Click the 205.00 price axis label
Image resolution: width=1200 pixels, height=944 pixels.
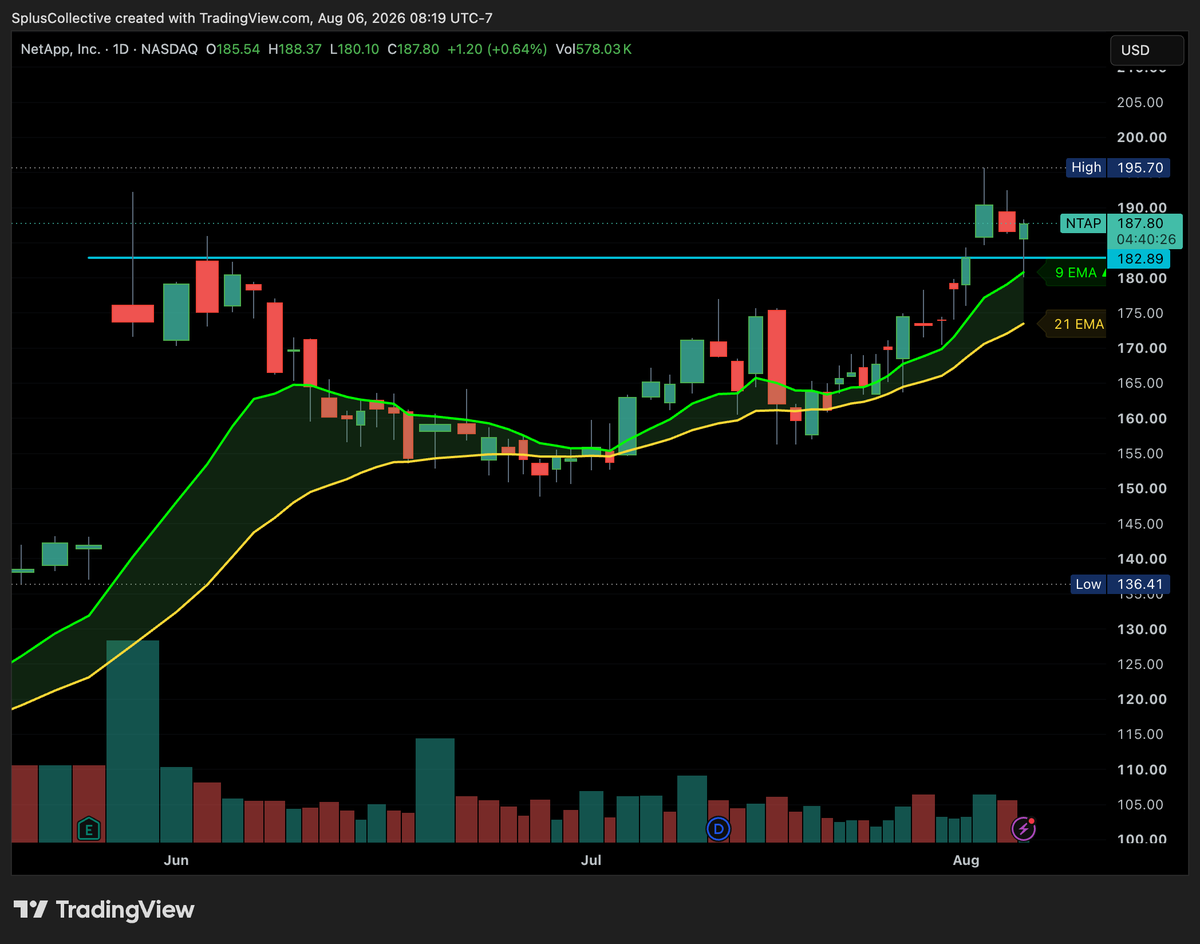1140,102
